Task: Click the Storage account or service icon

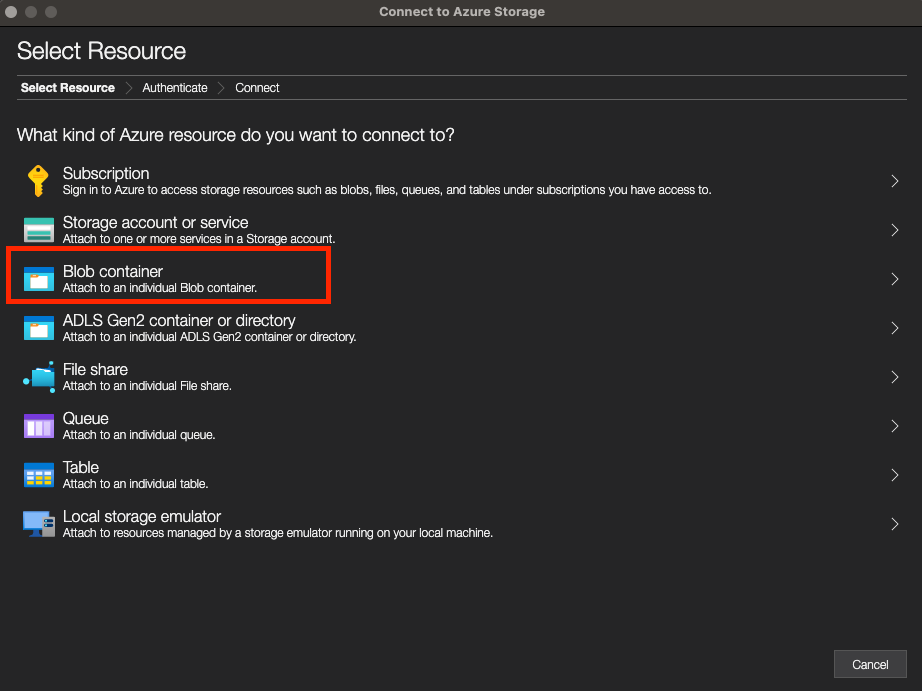Action: [x=38, y=230]
